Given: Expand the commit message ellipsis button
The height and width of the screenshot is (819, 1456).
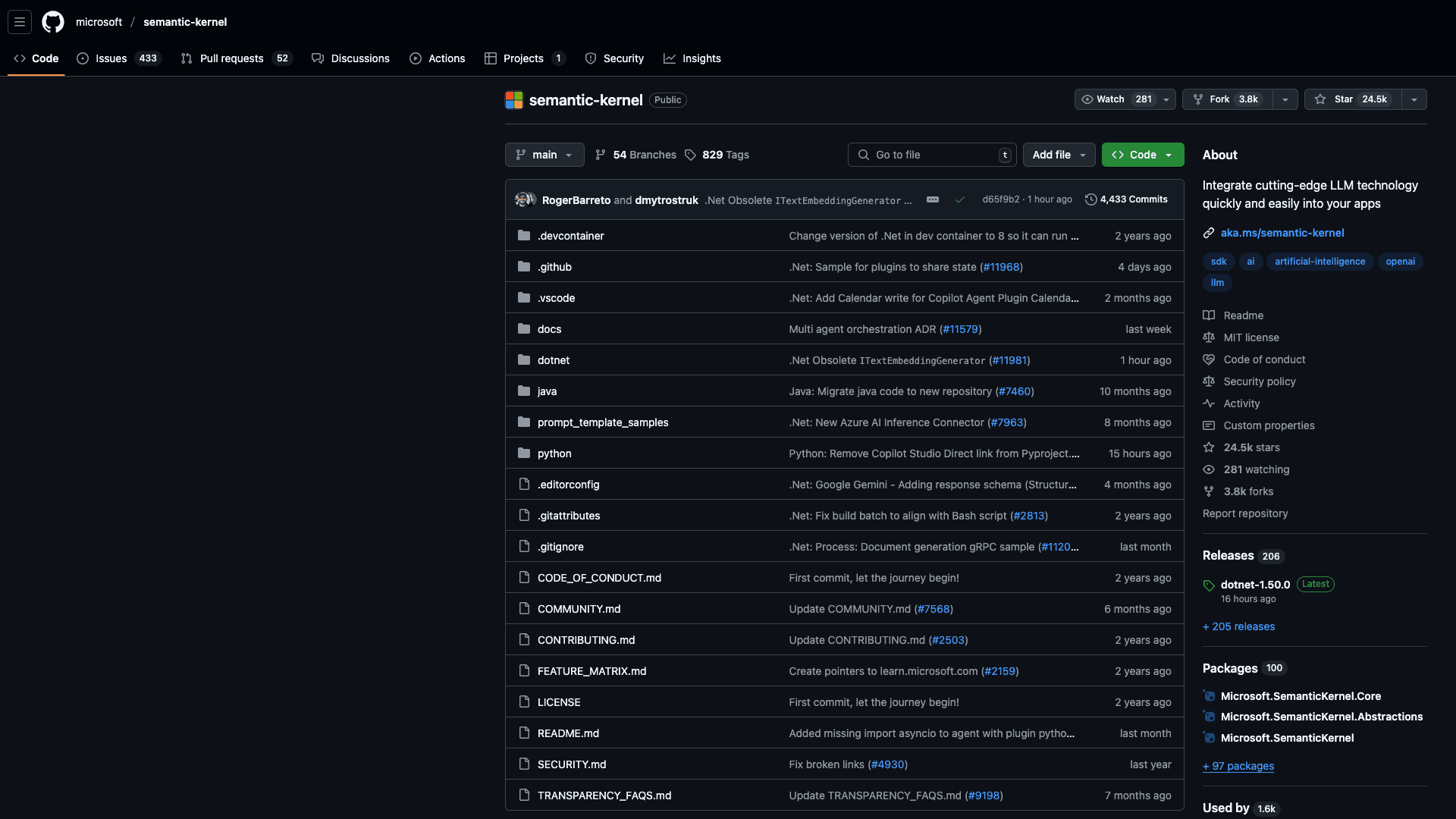Looking at the screenshot, I should pos(933,199).
